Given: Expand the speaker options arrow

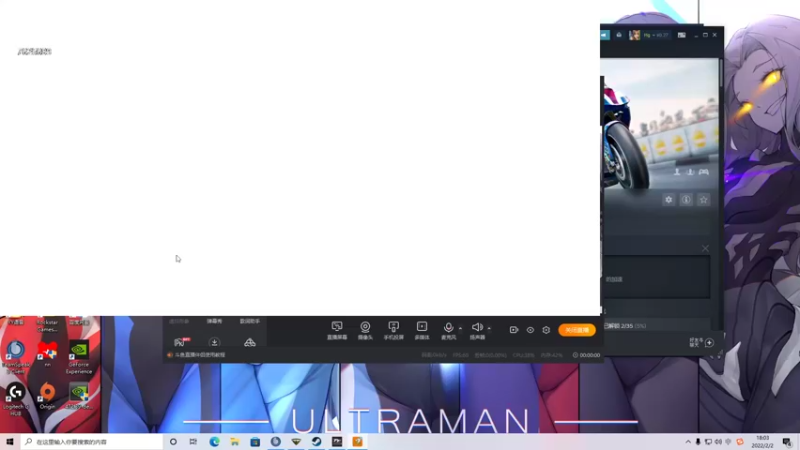Looking at the screenshot, I should [489, 328].
